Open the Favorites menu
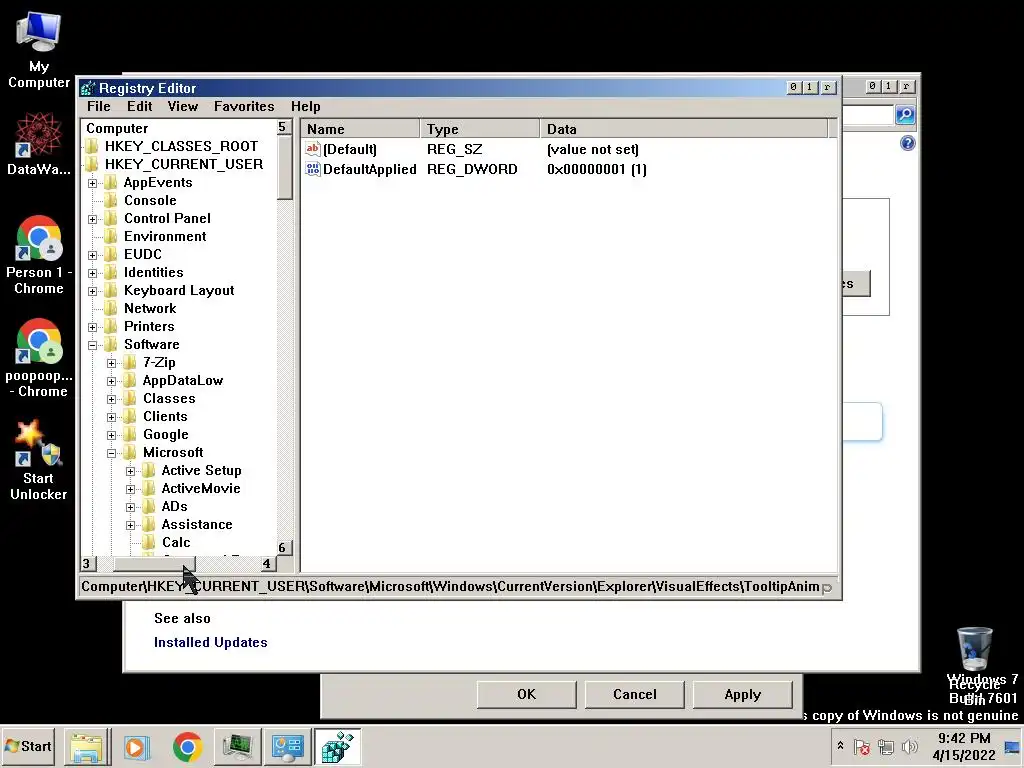The width and height of the screenshot is (1024, 768). pyautogui.click(x=244, y=106)
